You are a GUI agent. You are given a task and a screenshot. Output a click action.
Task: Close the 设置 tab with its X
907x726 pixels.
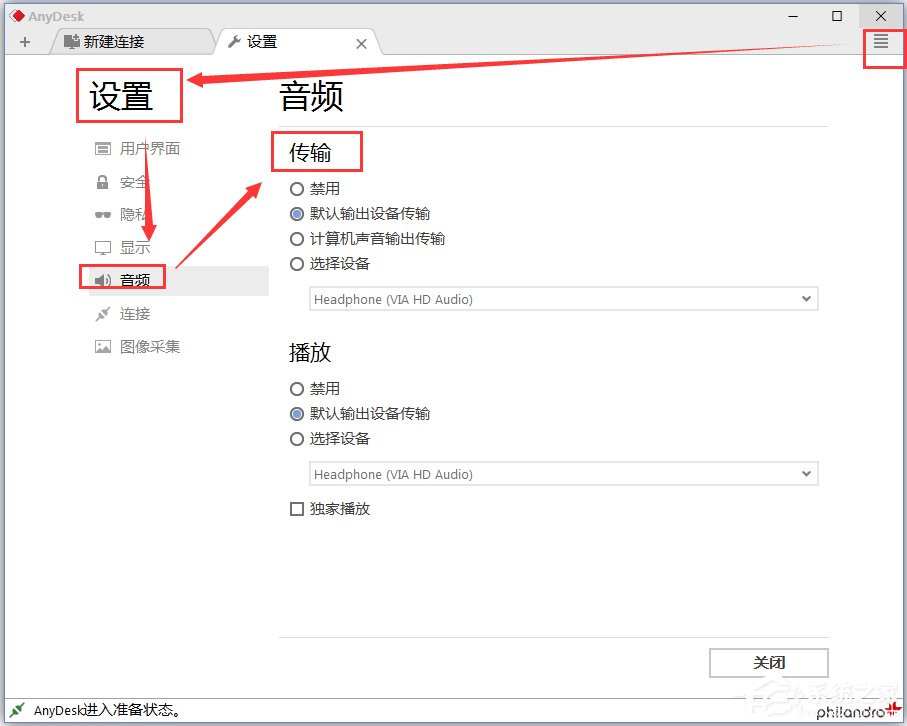[x=361, y=43]
